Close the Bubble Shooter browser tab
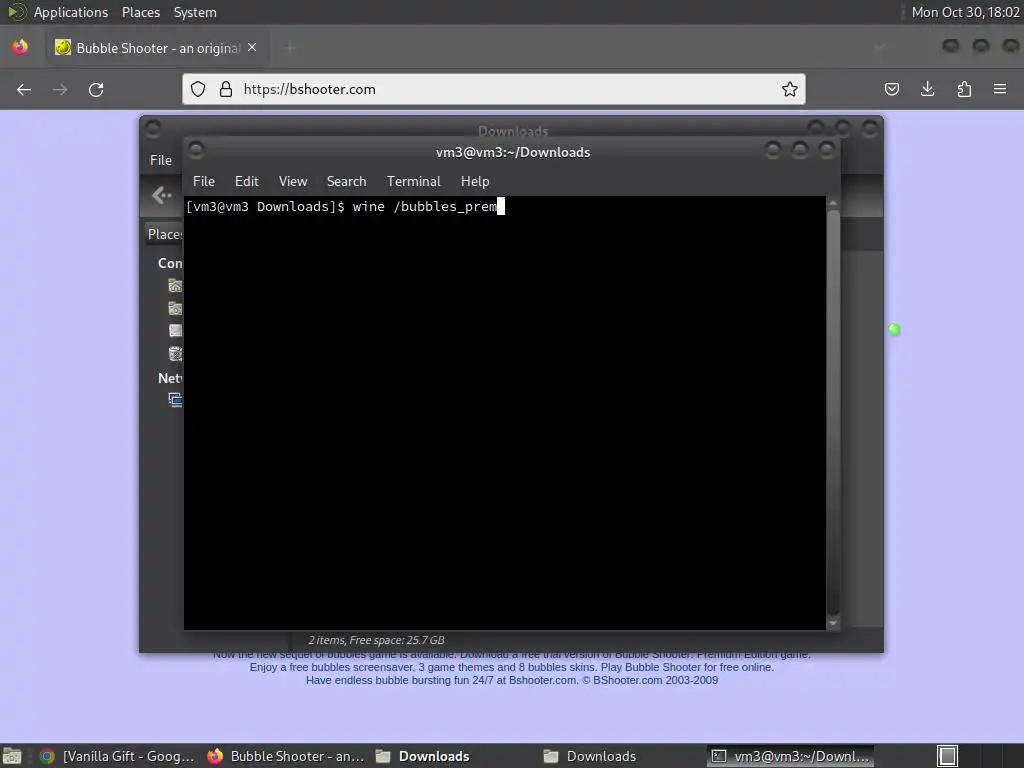Image resolution: width=1024 pixels, height=768 pixels. [x=252, y=48]
